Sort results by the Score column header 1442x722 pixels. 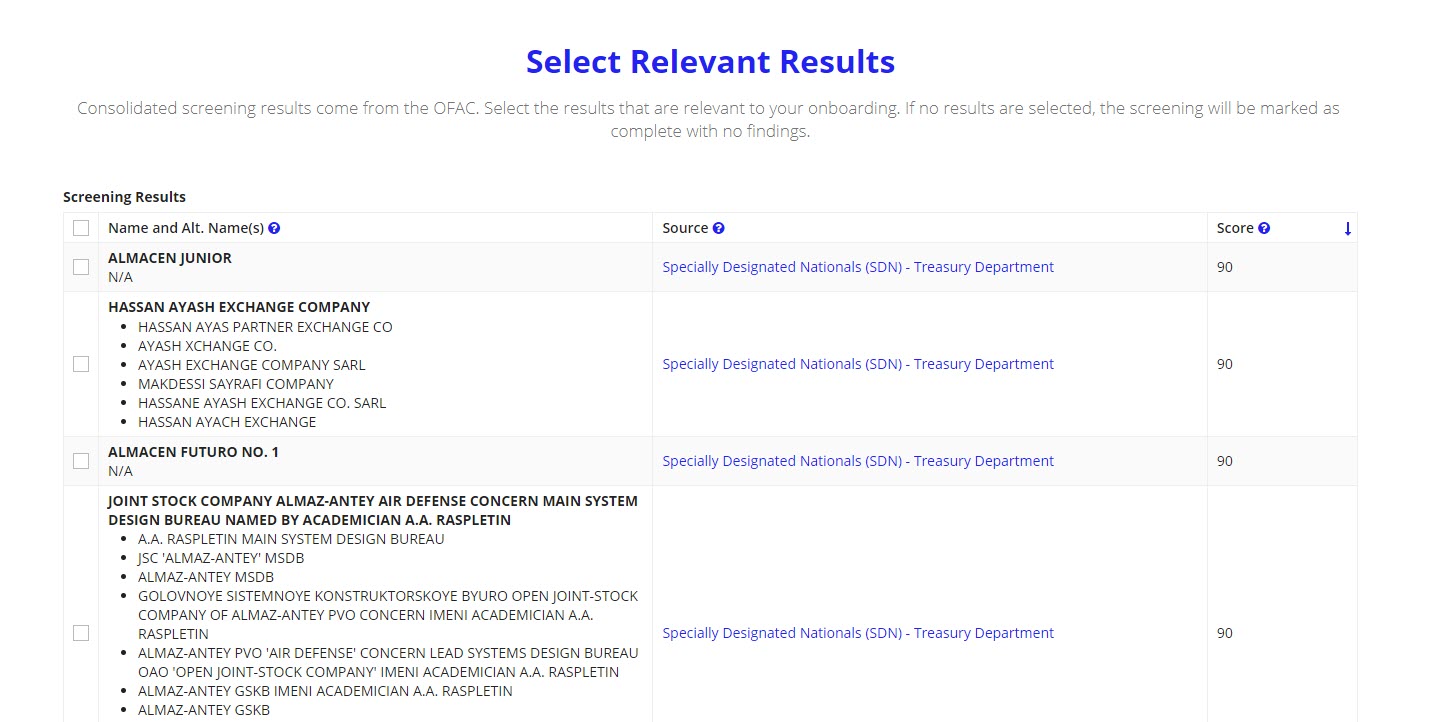[x=1233, y=228]
